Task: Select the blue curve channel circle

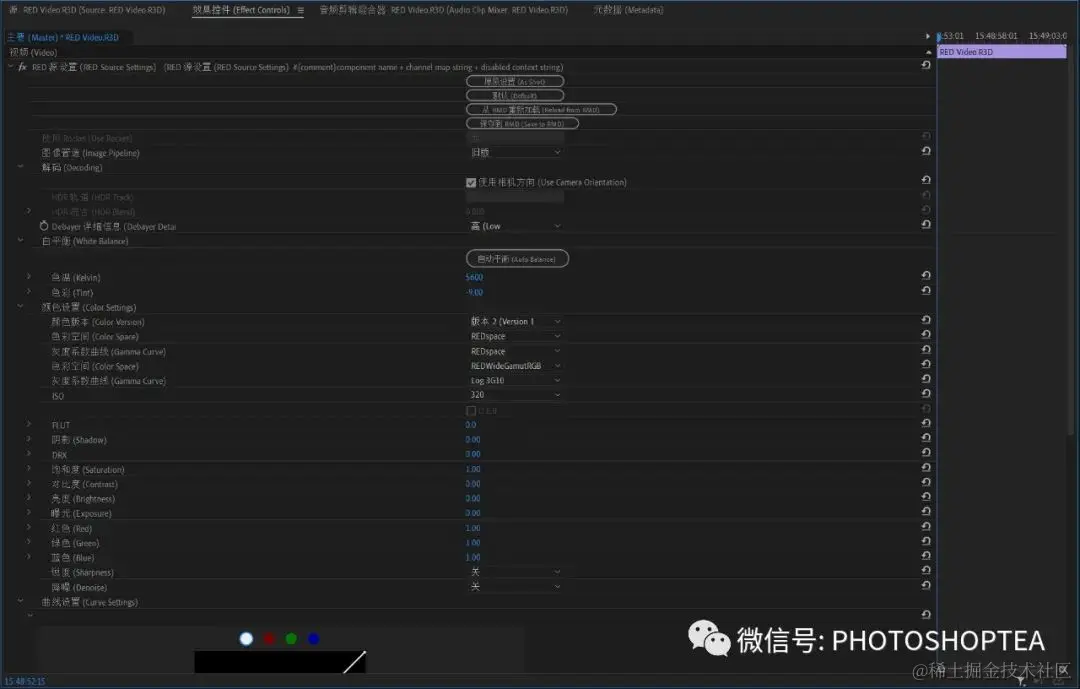Action: point(313,639)
